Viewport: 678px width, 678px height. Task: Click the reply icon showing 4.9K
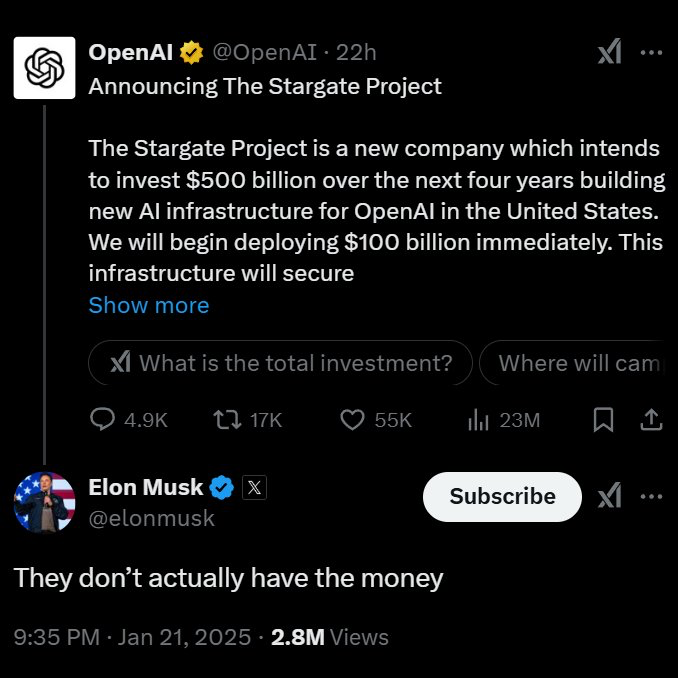click(x=104, y=420)
